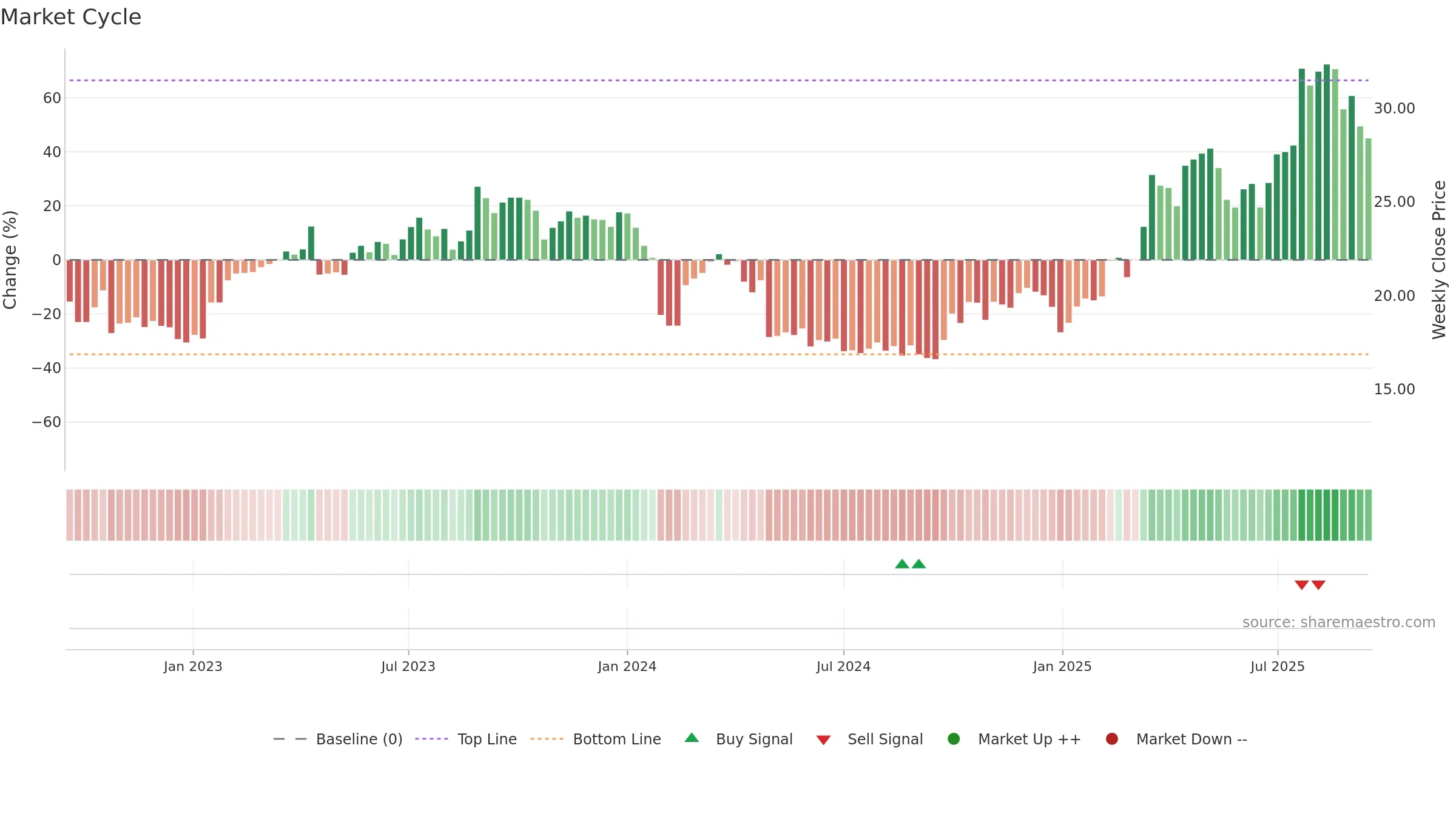Click the −60 tick on left axis
This screenshot has width=1456, height=819.
pos(47,422)
